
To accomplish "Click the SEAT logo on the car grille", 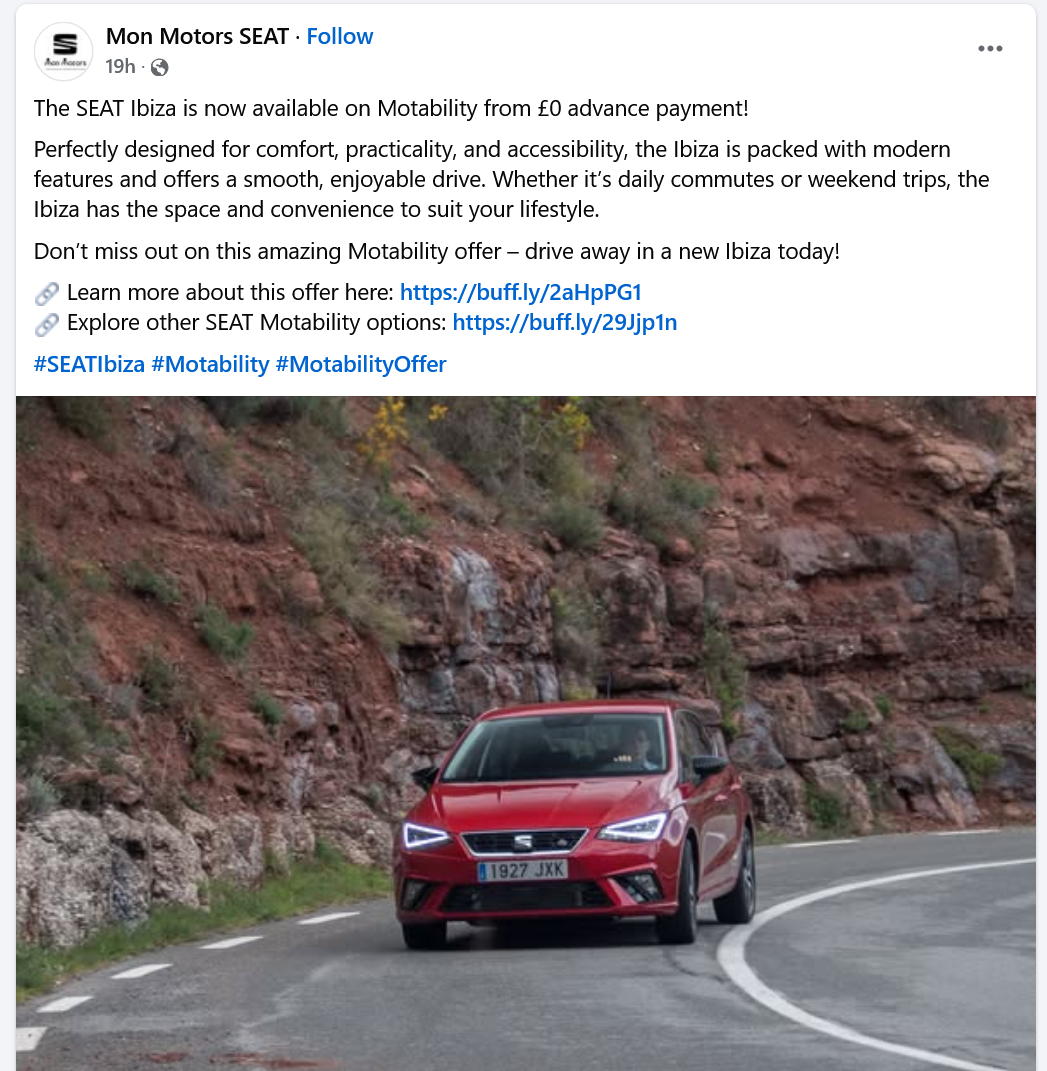I will click(x=522, y=842).
